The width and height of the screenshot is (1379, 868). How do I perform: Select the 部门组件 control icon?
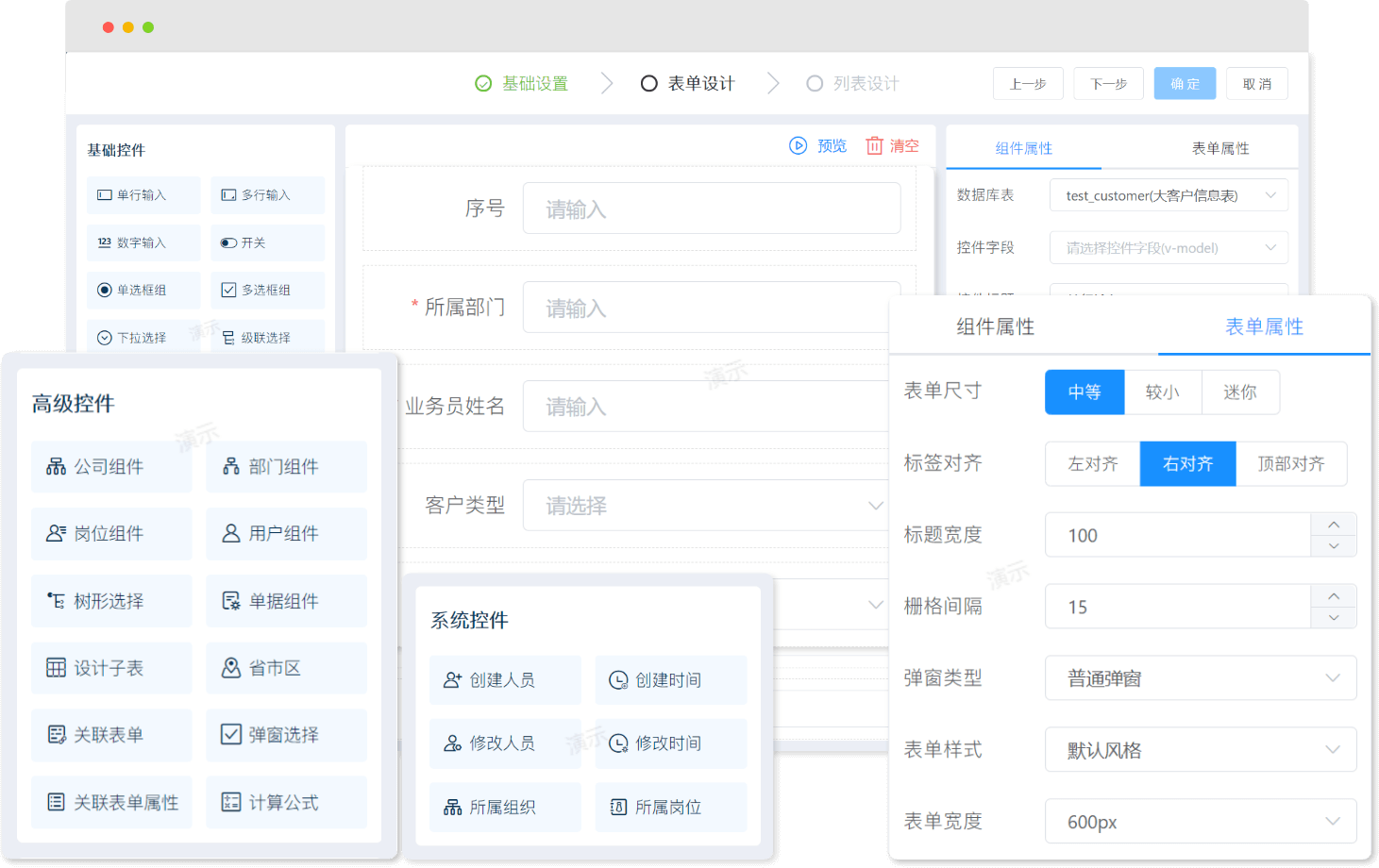pyautogui.click(x=231, y=466)
